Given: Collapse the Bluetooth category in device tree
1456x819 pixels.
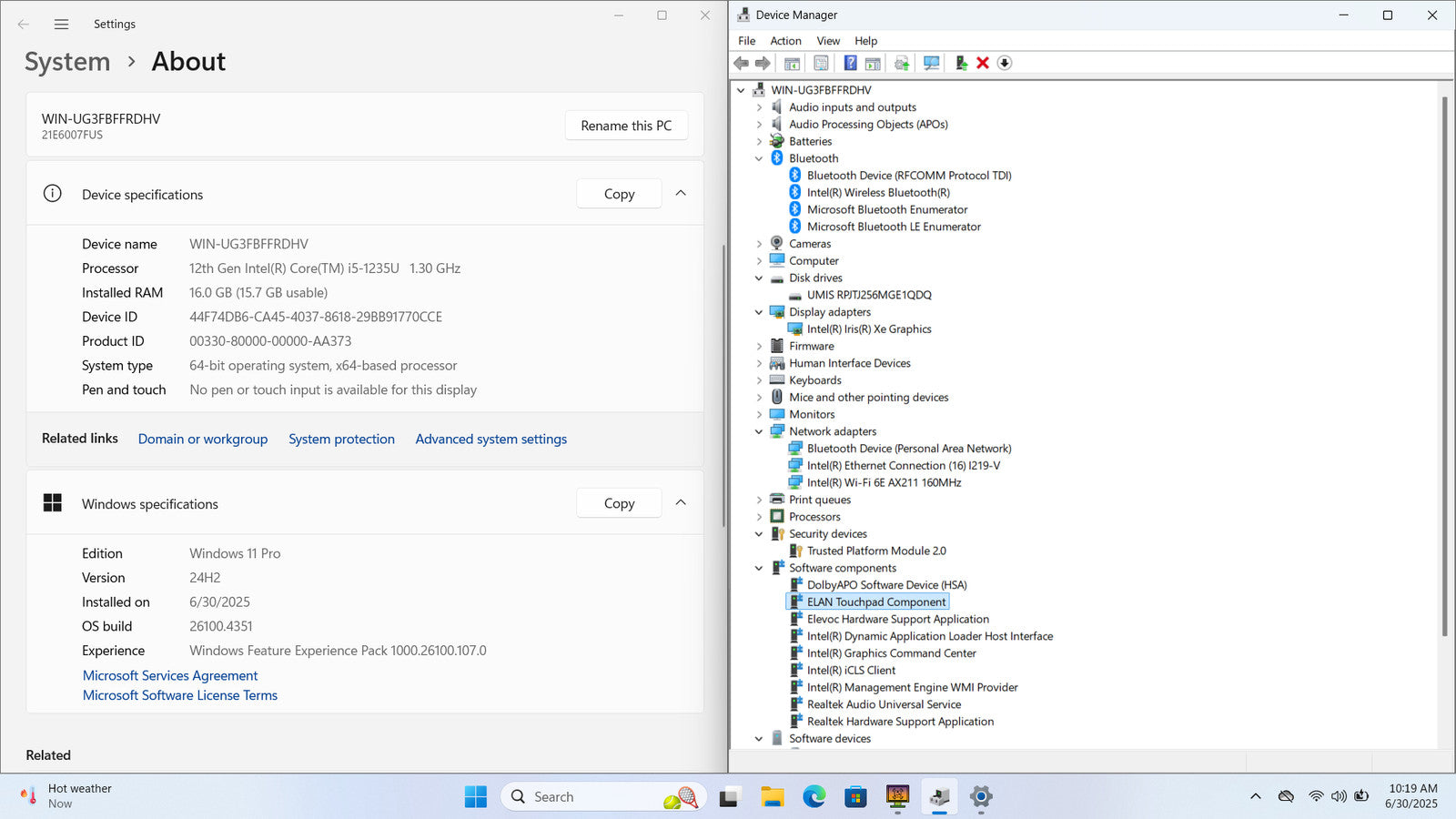Looking at the screenshot, I should point(759,158).
